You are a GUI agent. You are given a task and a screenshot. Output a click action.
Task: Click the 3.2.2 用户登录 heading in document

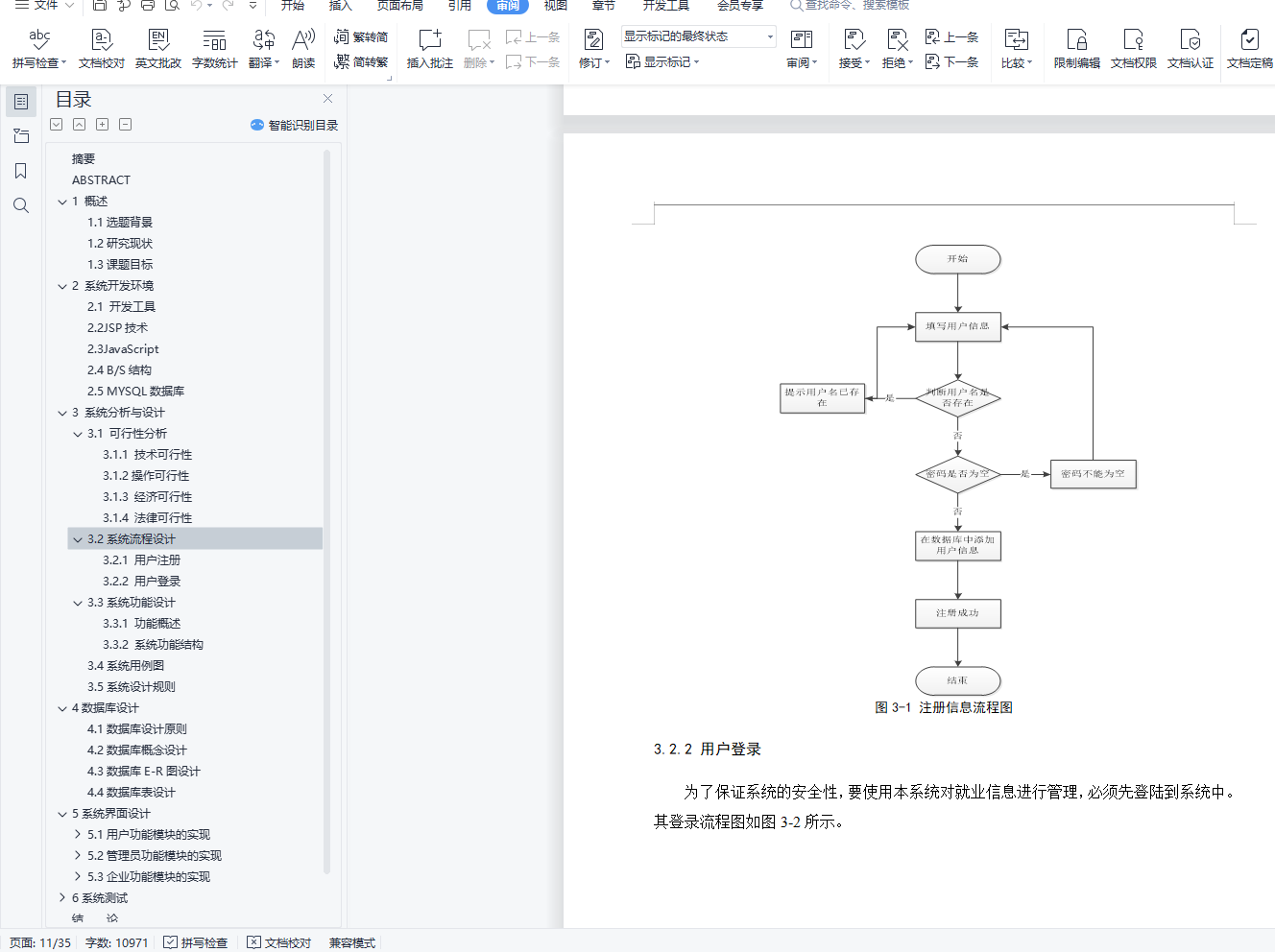click(708, 749)
